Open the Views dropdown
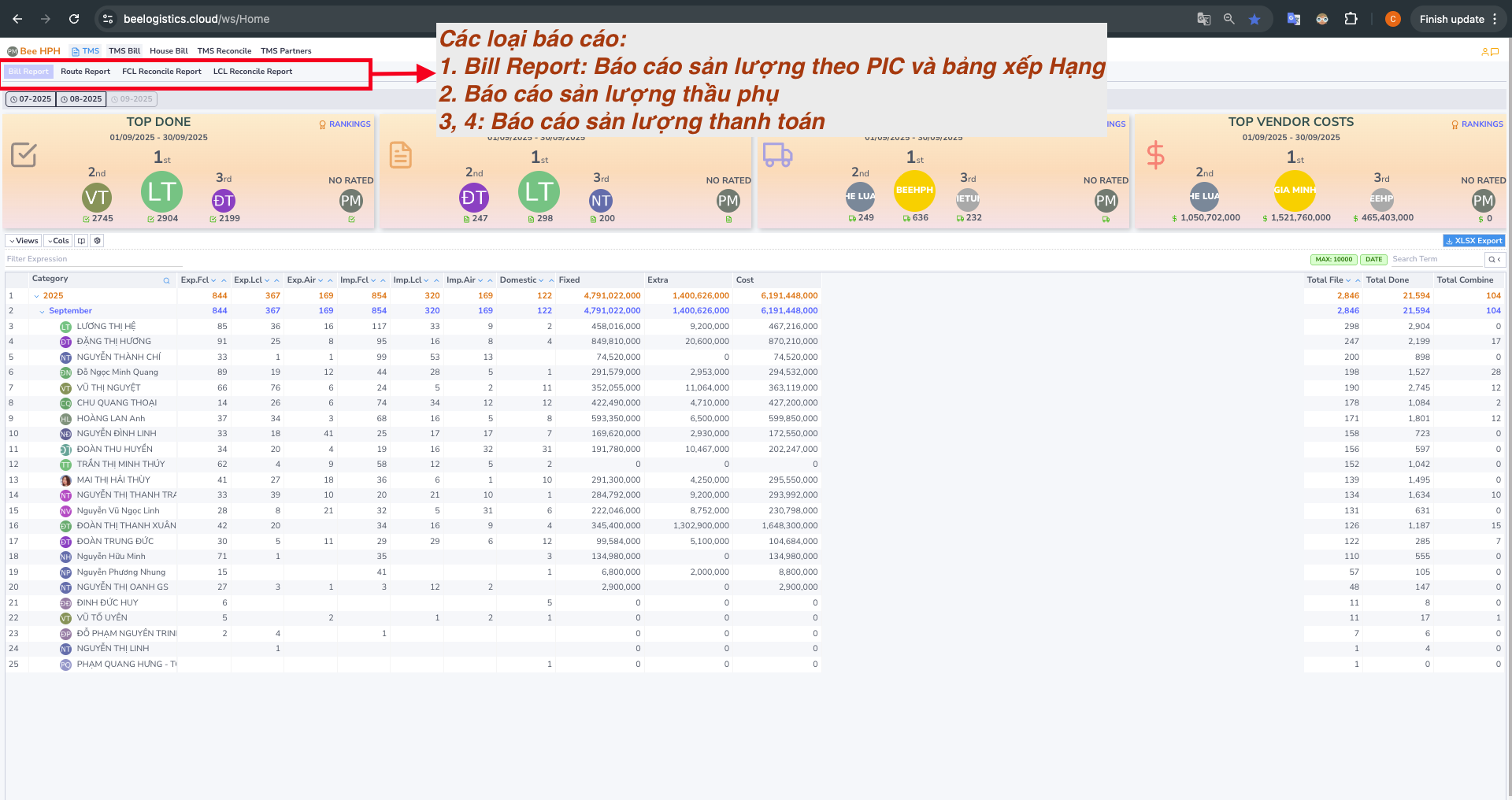Viewport: 1512px width, 800px height. tap(22, 240)
